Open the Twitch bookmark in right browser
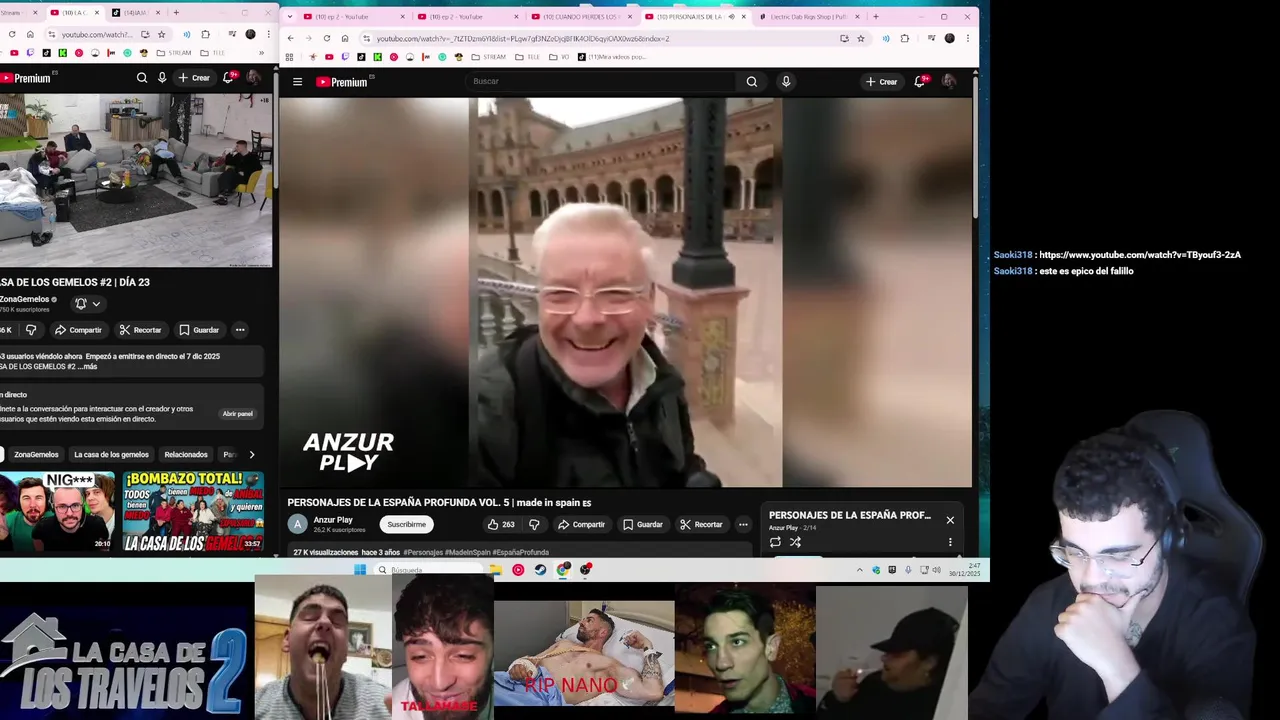 345,57
